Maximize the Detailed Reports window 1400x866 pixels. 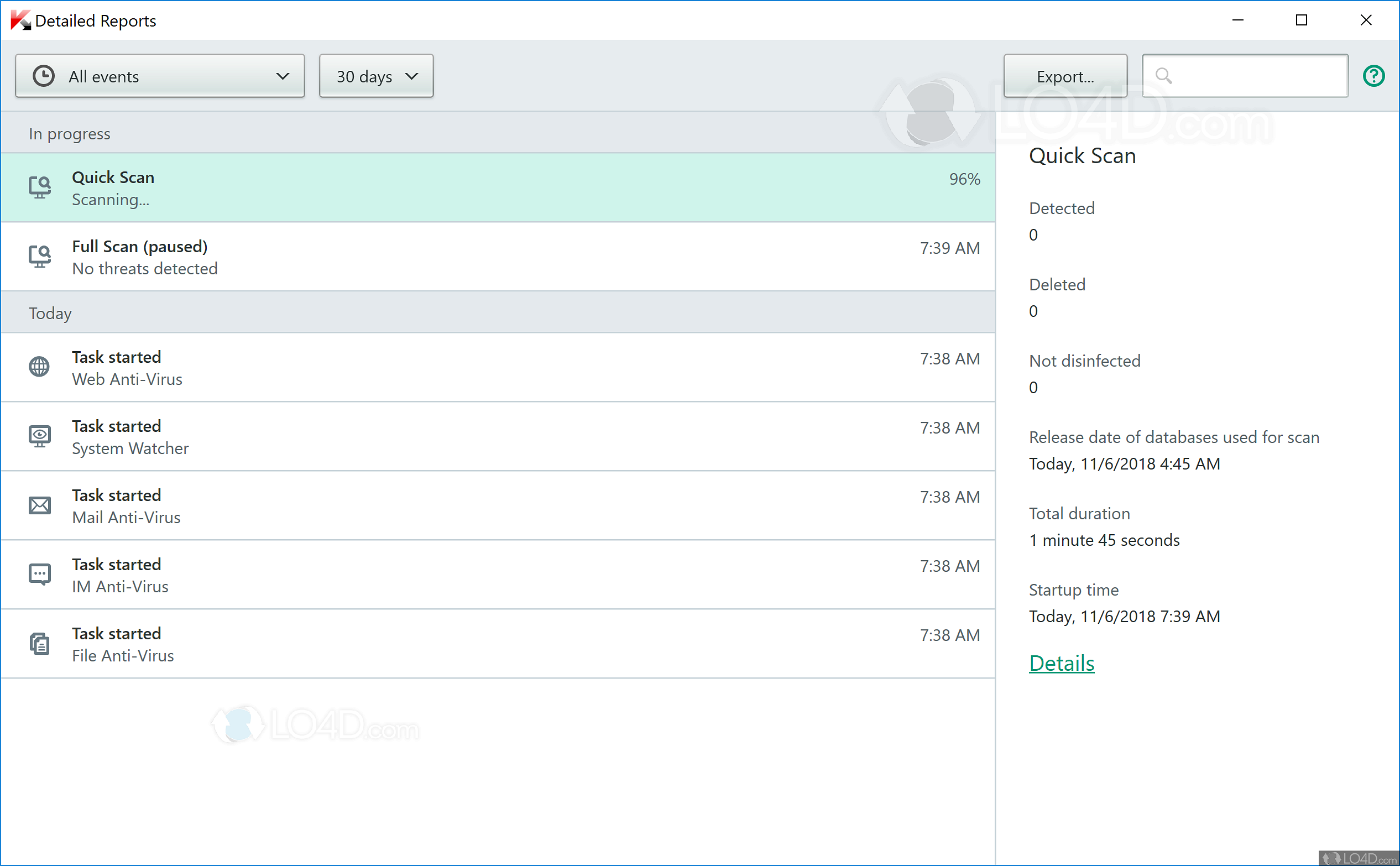(1302, 20)
